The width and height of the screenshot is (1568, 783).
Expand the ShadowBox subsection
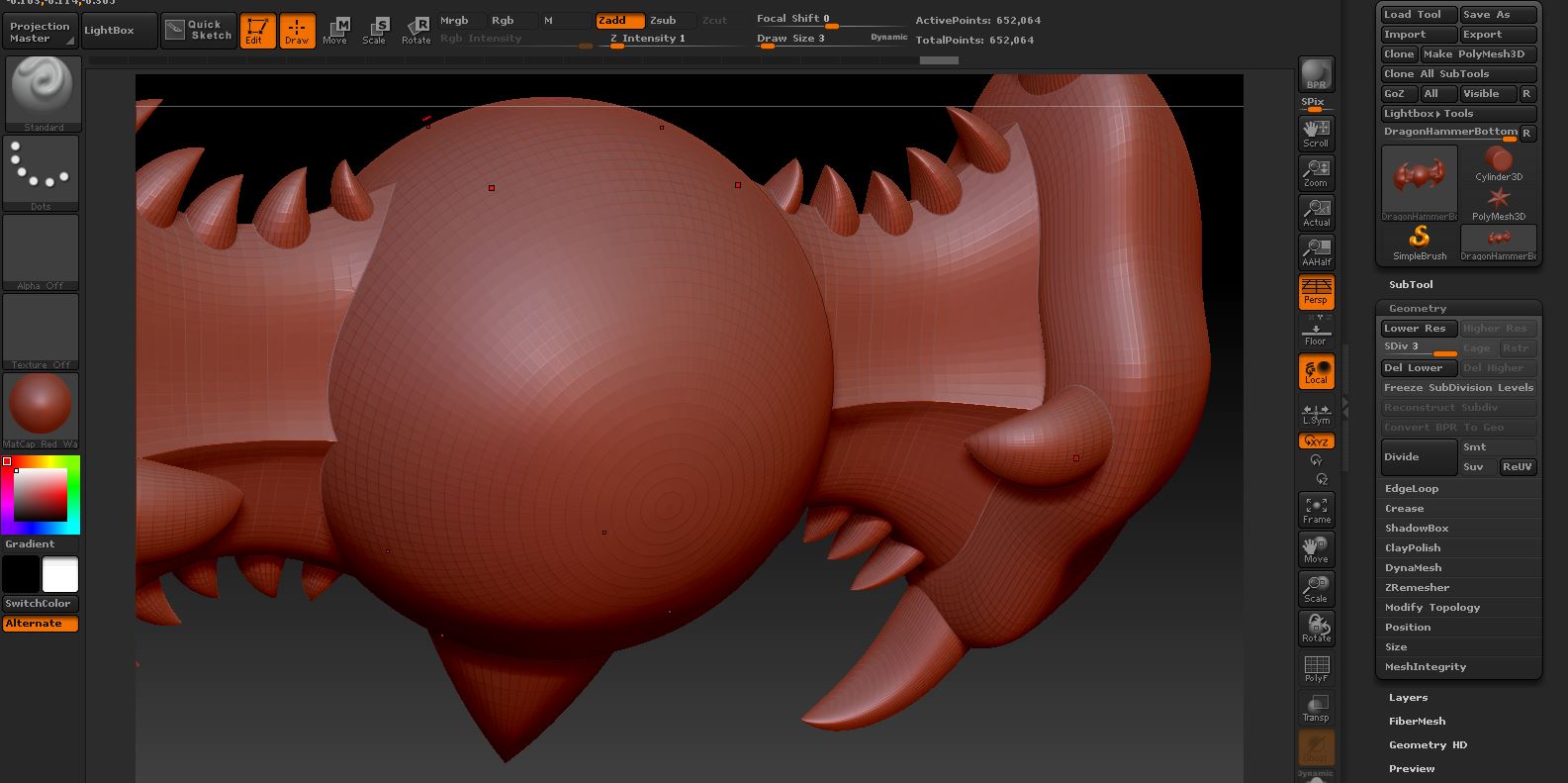tap(1417, 529)
